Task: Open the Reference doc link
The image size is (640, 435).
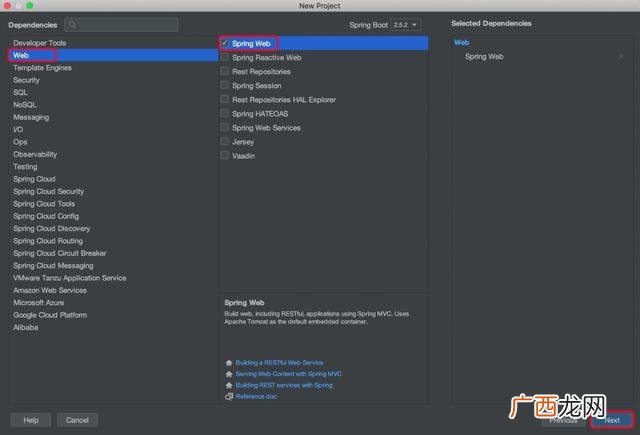Action: (256, 397)
